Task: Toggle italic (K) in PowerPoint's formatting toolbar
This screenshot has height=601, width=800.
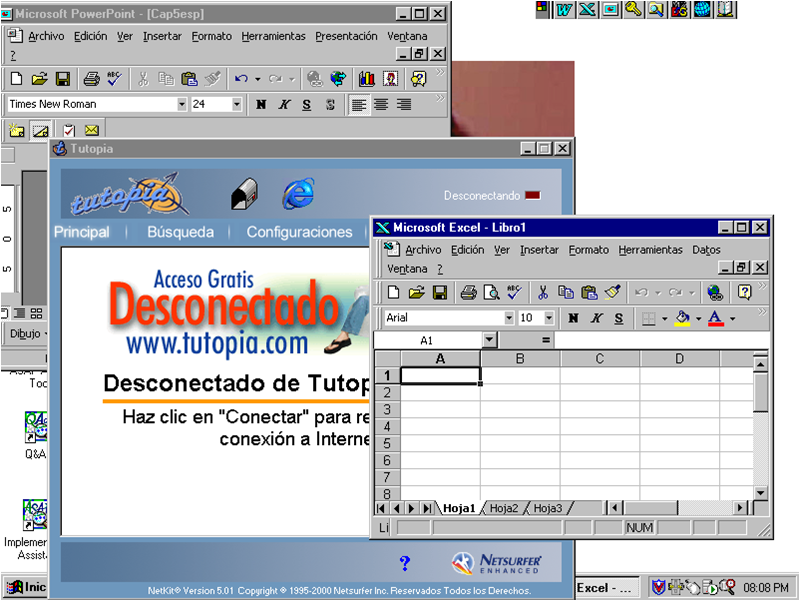Action: click(x=284, y=105)
